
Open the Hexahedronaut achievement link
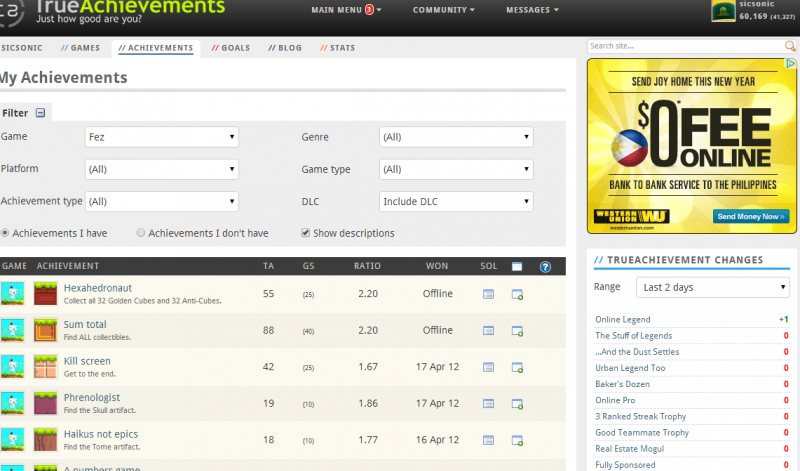coord(97,288)
